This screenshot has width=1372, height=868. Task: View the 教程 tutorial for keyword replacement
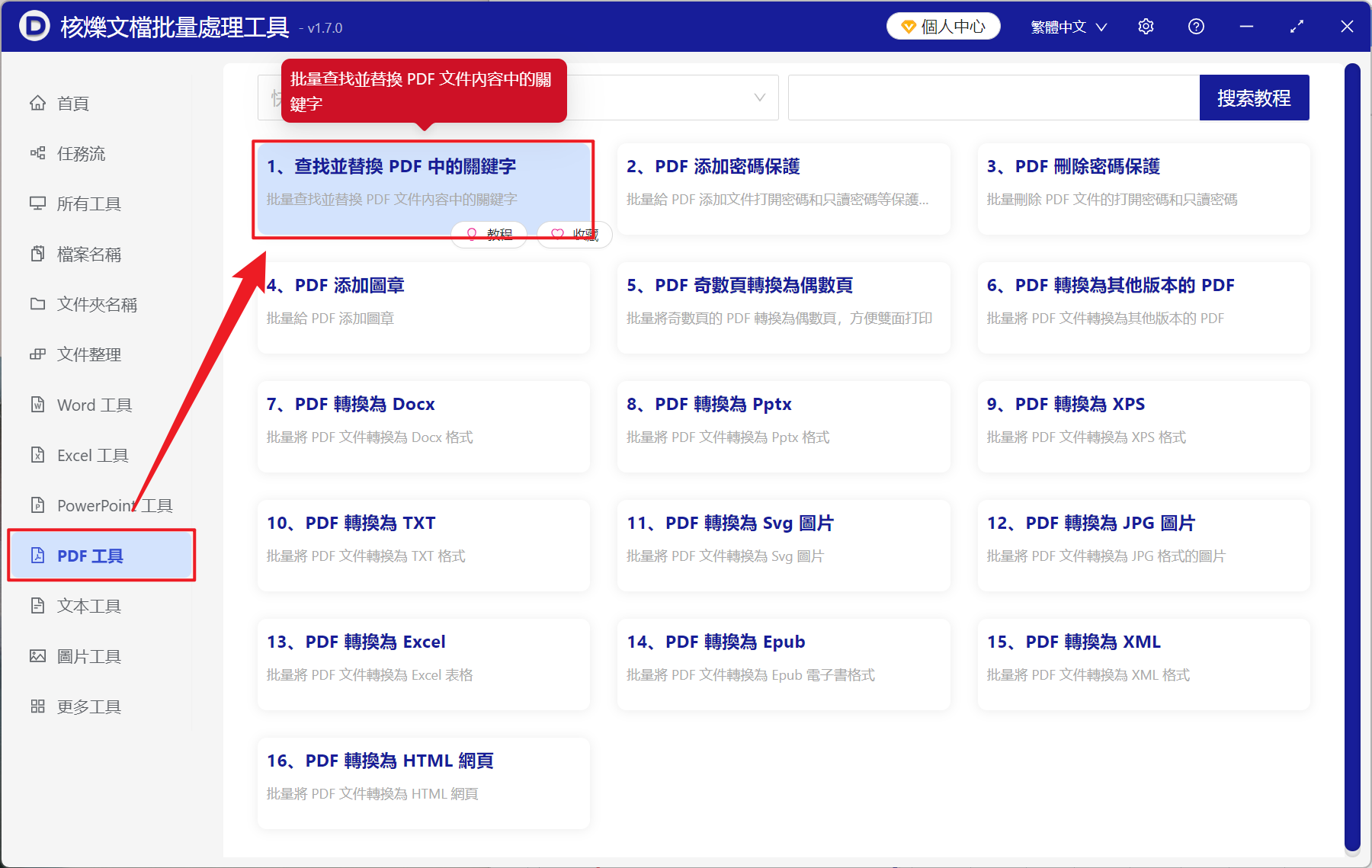click(x=489, y=234)
